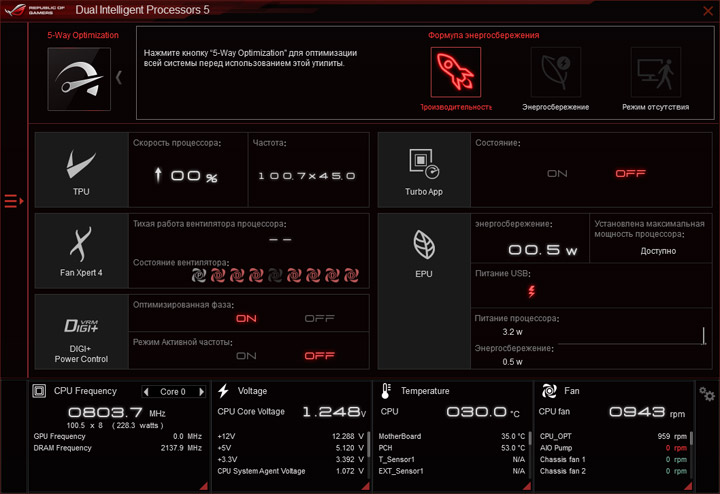The image size is (720, 494).
Task: Click the Питание процессора 3.2 w value
Action: click(x=512, y=332)
